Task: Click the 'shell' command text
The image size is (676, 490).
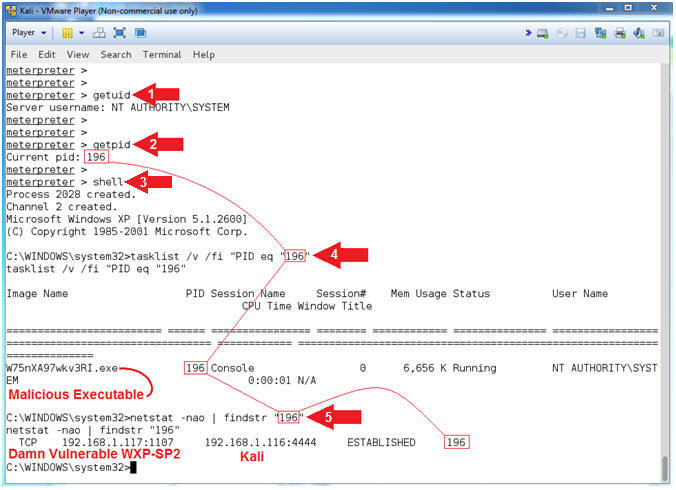Action: (108, 182)
